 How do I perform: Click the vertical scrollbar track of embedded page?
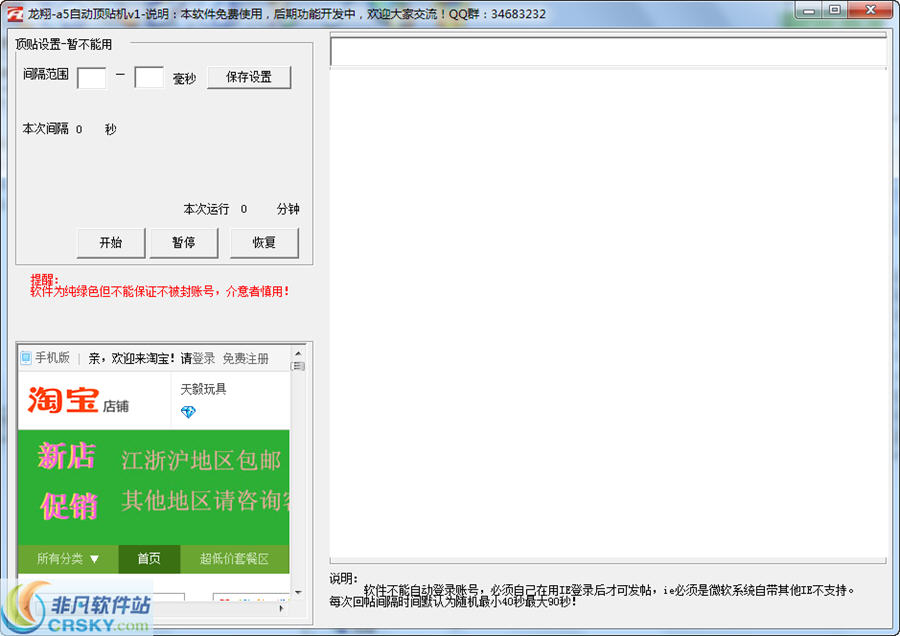tap(297, 470)
